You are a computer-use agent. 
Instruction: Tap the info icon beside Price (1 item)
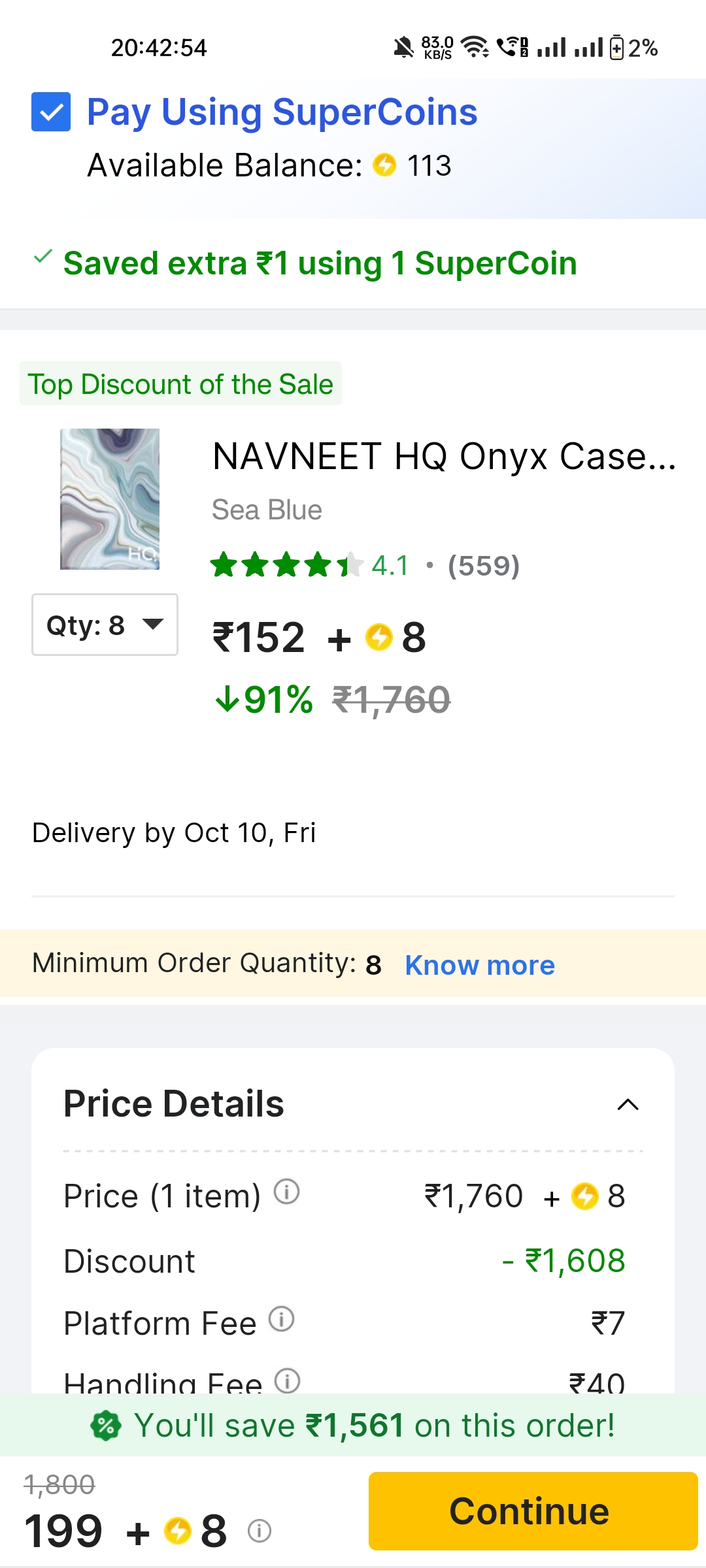click(x=286, y=1192)
